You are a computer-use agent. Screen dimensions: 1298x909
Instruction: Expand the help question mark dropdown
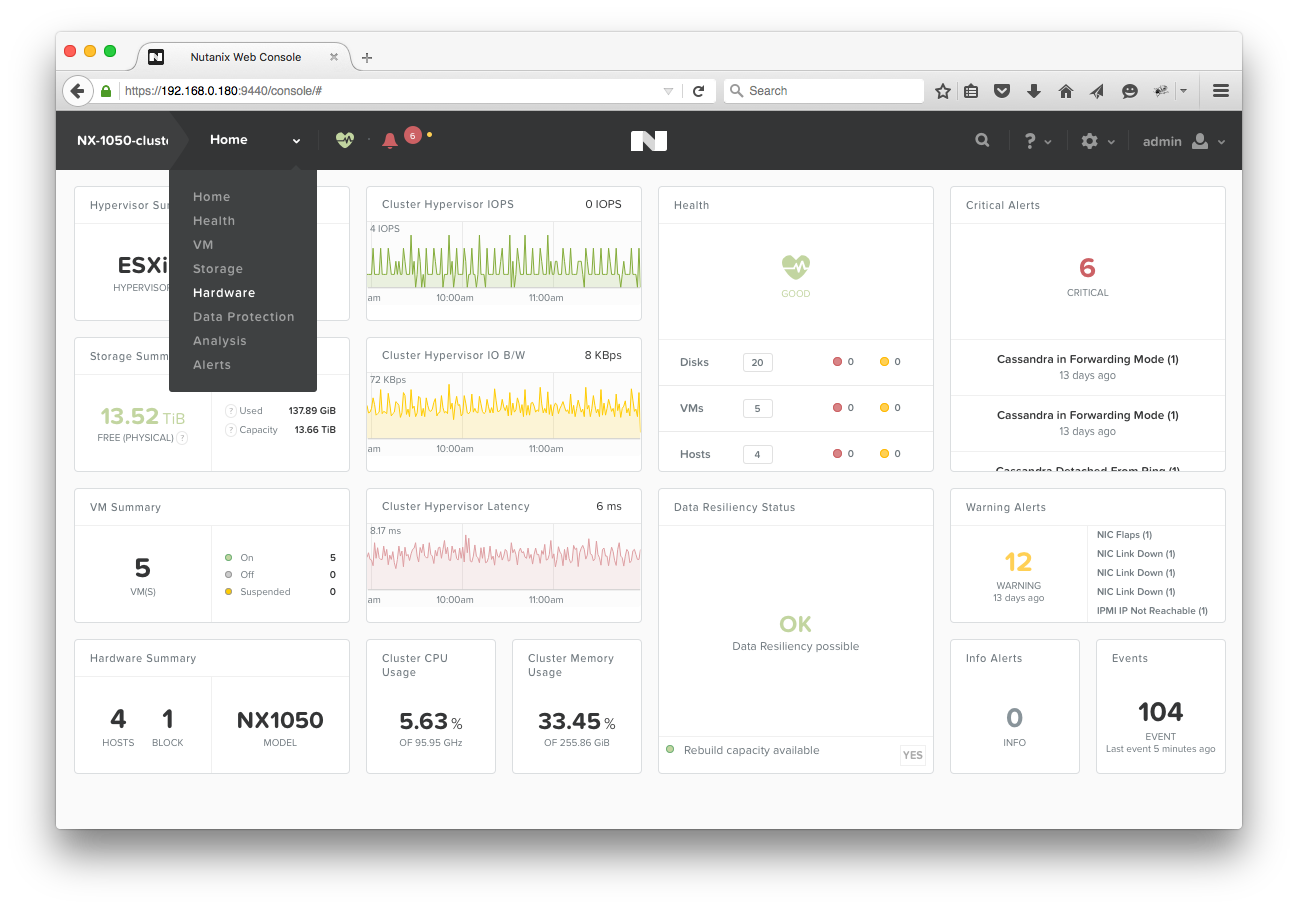point(1037,141)
